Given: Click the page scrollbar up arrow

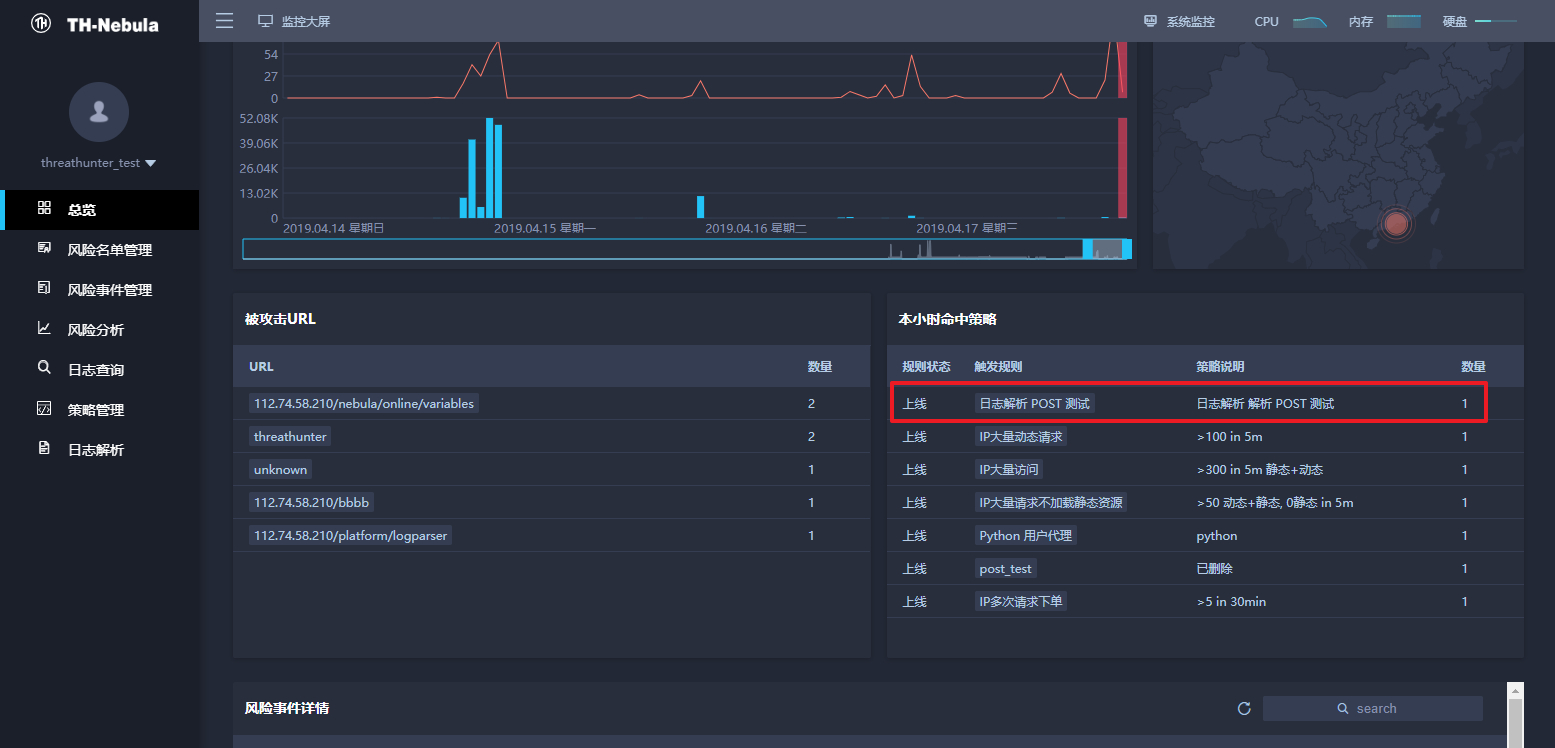Looking at the screenshot, I should click(x=1515, y=691).
